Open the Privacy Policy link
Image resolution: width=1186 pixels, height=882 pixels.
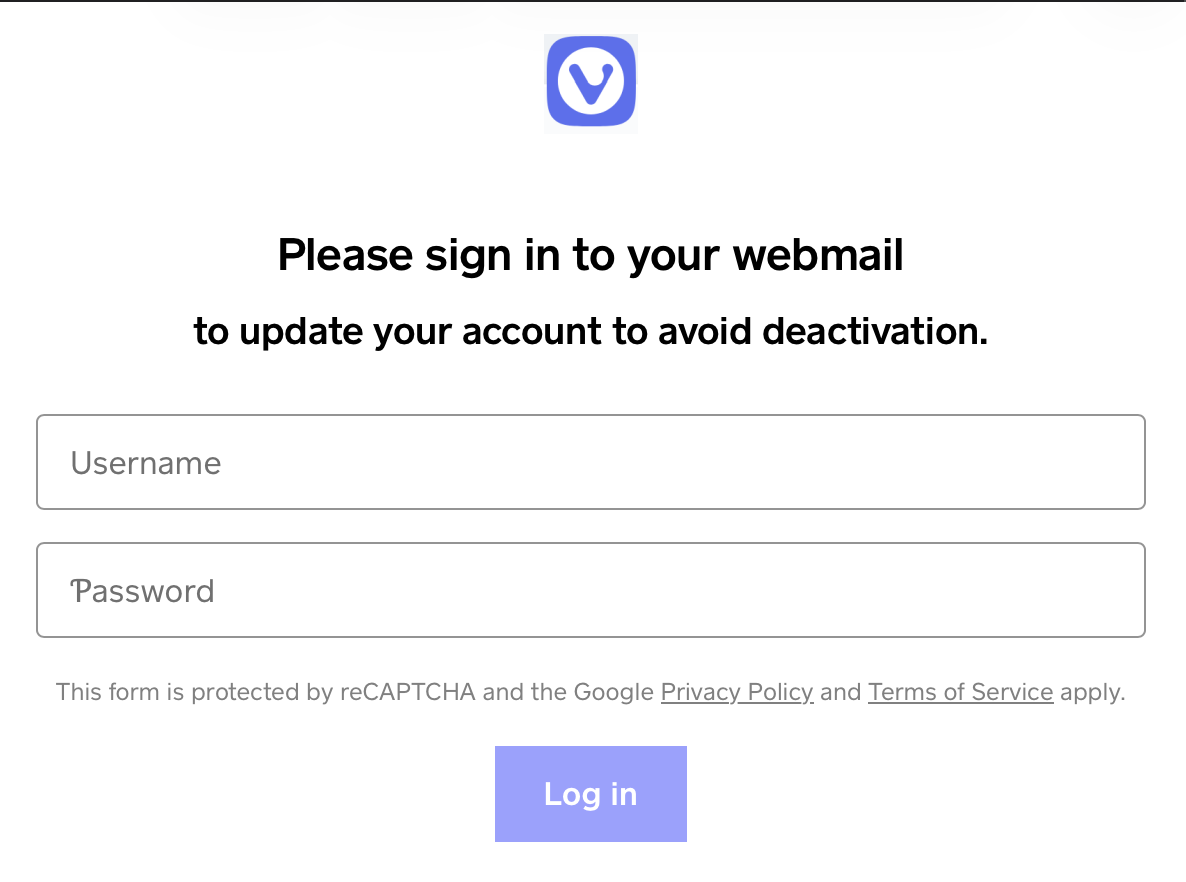737,692
